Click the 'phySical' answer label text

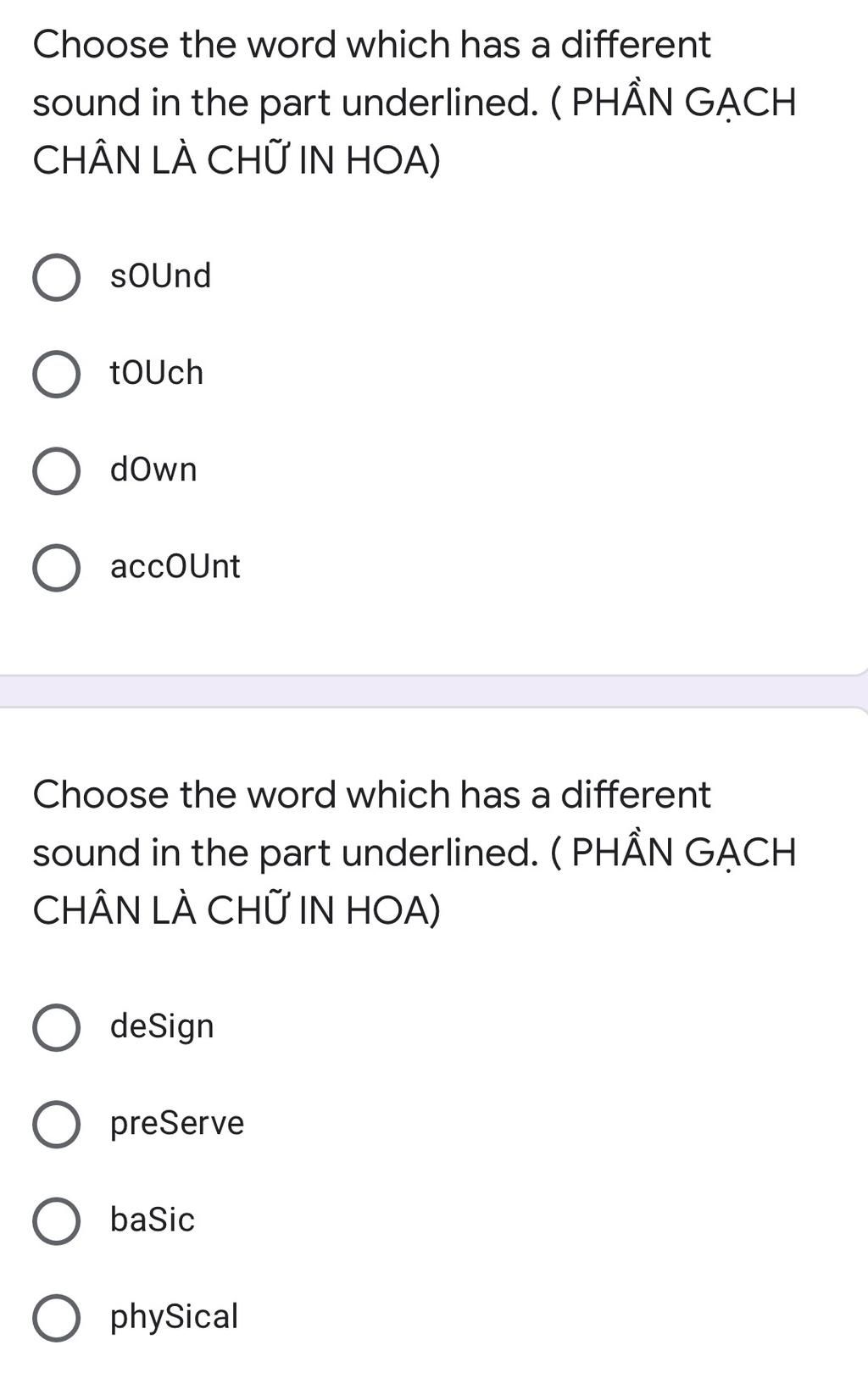point(175,1317)
